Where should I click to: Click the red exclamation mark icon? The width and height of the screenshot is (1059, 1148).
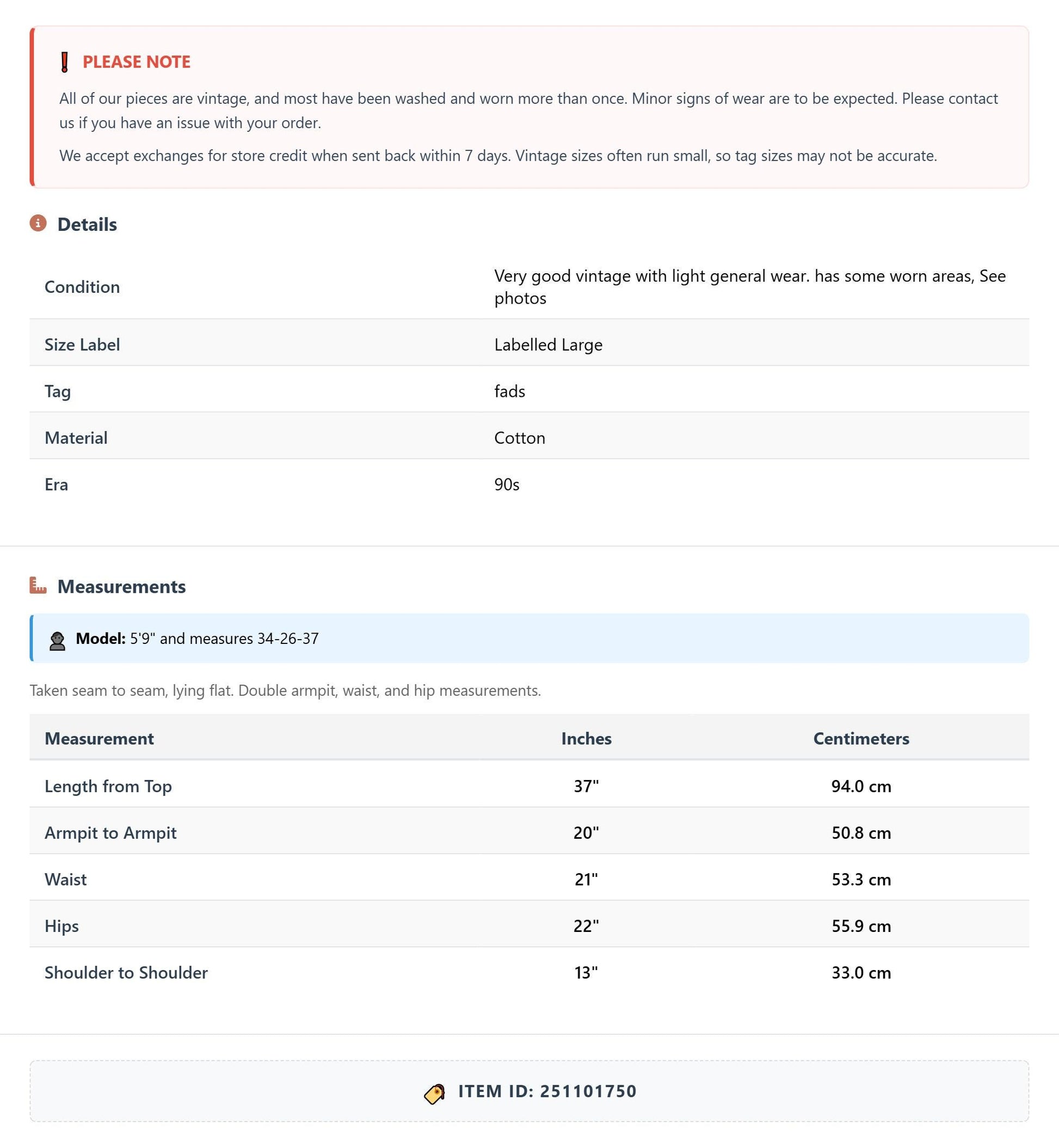point(65,62)
